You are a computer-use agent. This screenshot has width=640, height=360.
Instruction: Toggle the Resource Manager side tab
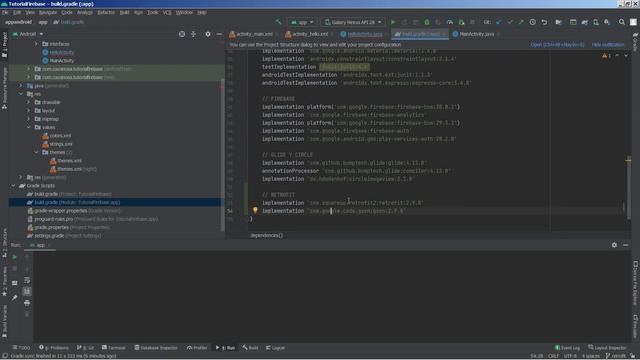[x=4, y=88]
